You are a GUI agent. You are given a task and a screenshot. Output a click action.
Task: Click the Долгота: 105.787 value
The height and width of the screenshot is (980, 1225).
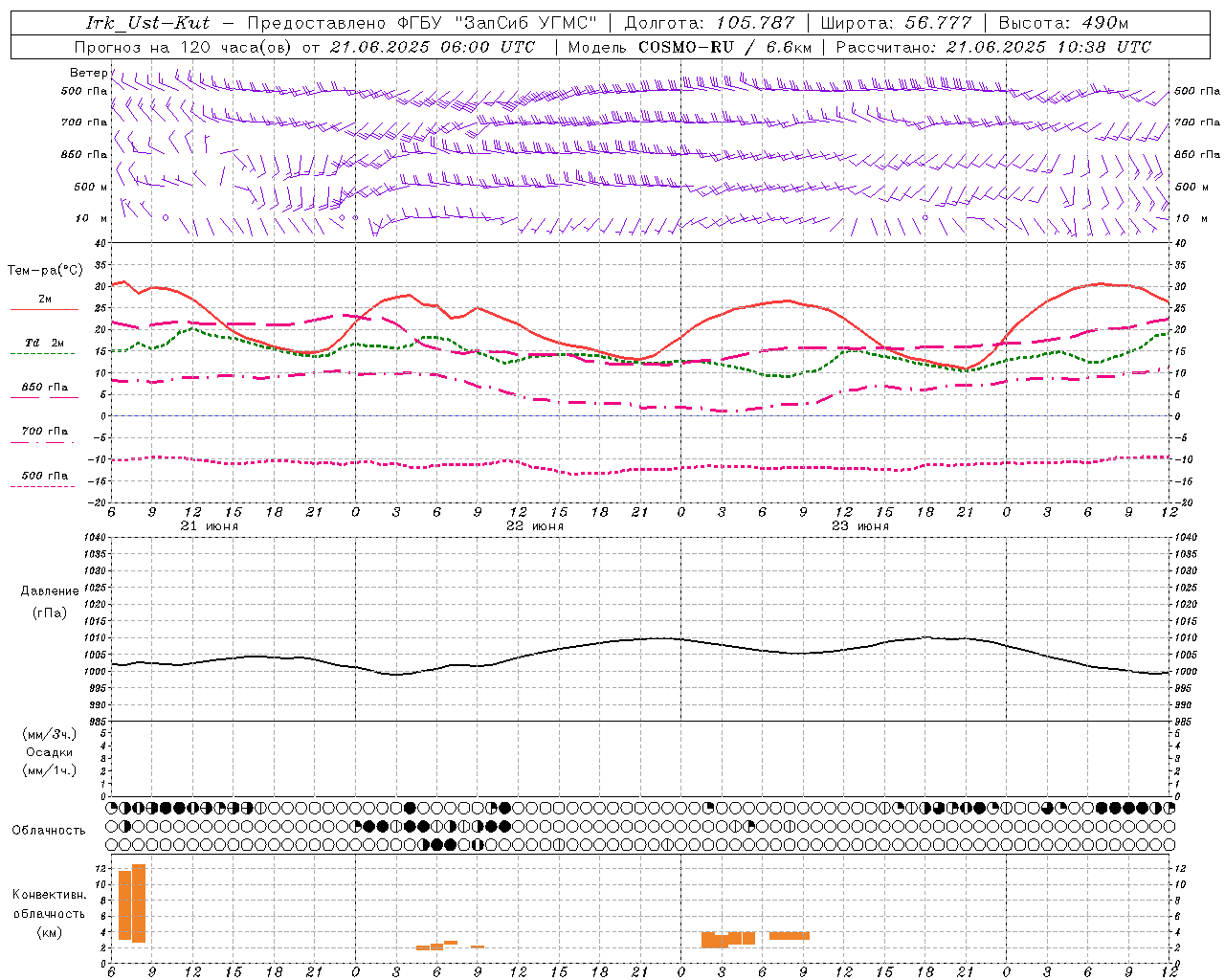click(x=709, y=23)
